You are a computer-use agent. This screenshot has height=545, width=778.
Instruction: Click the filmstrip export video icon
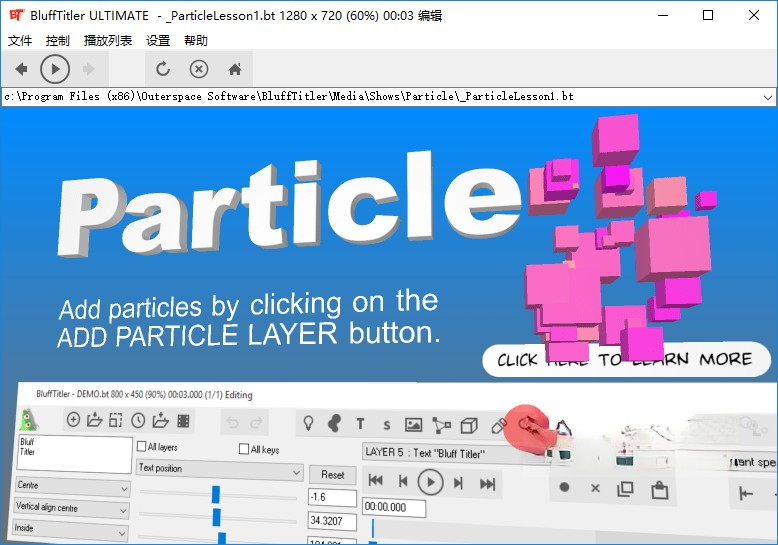coord(184,421)
